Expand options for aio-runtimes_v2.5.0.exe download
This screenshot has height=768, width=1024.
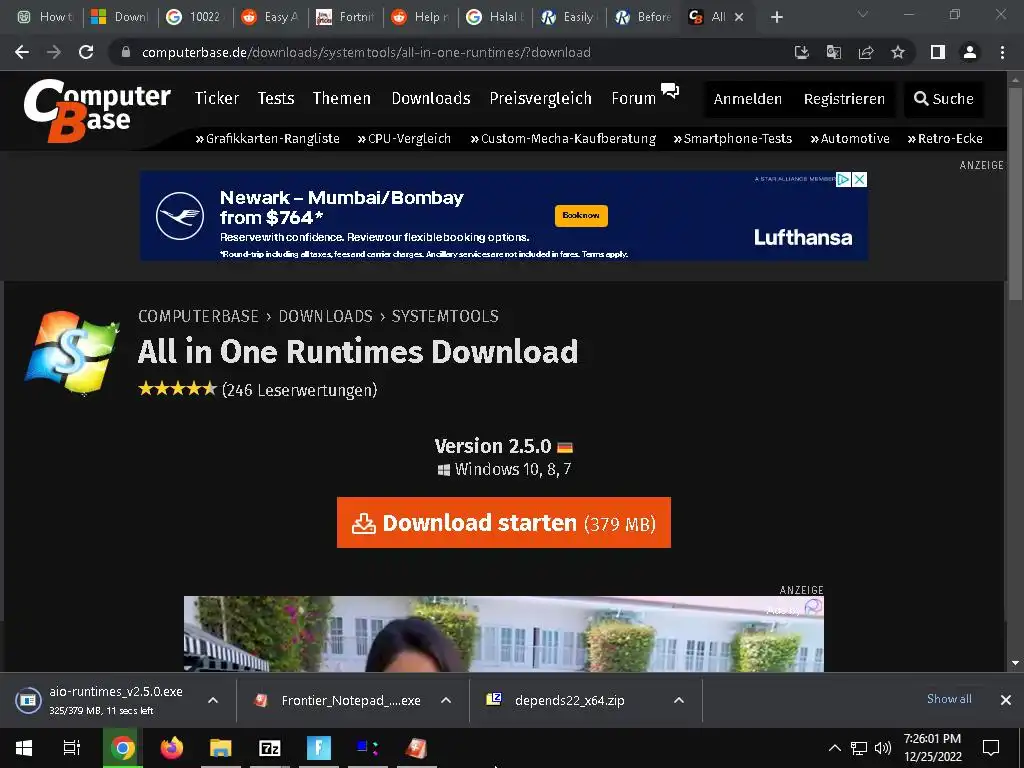click(213, 700)
